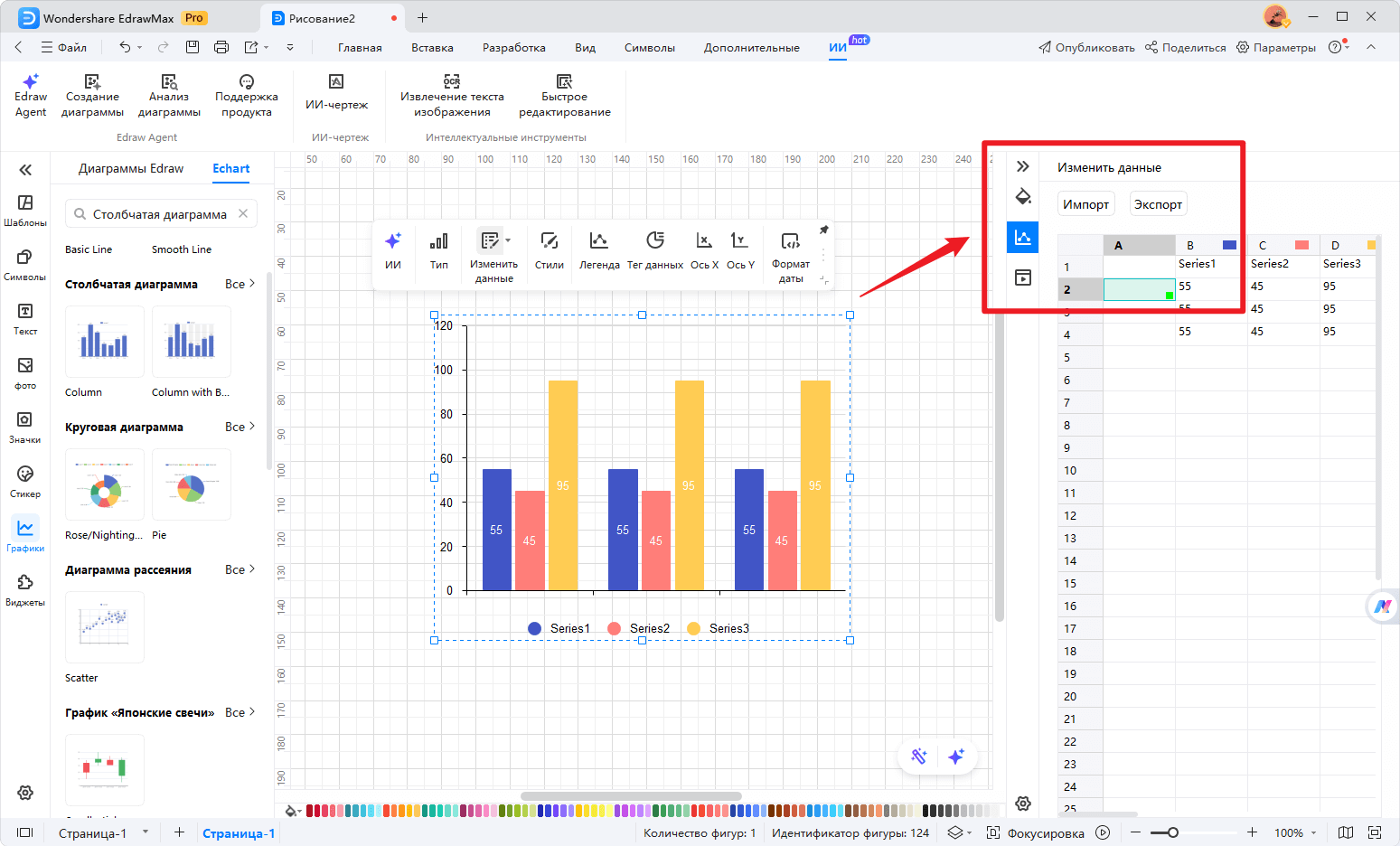Open the Вставка ribbon tab
1400x846 pixels.
431,47
